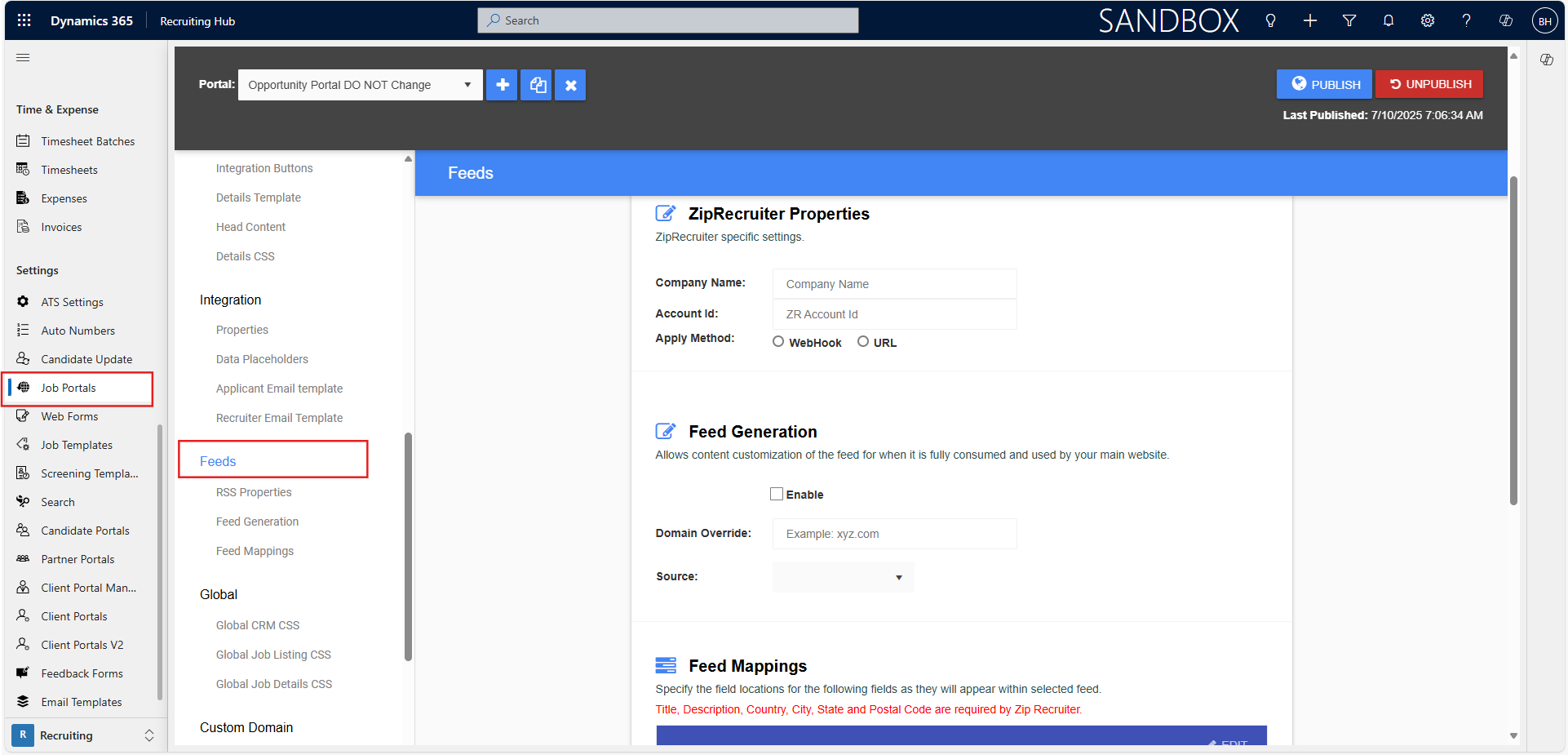Screen dimensions: 1568x755
Task: Open Job Templates in sidebar
Action: tap(78, 445)
